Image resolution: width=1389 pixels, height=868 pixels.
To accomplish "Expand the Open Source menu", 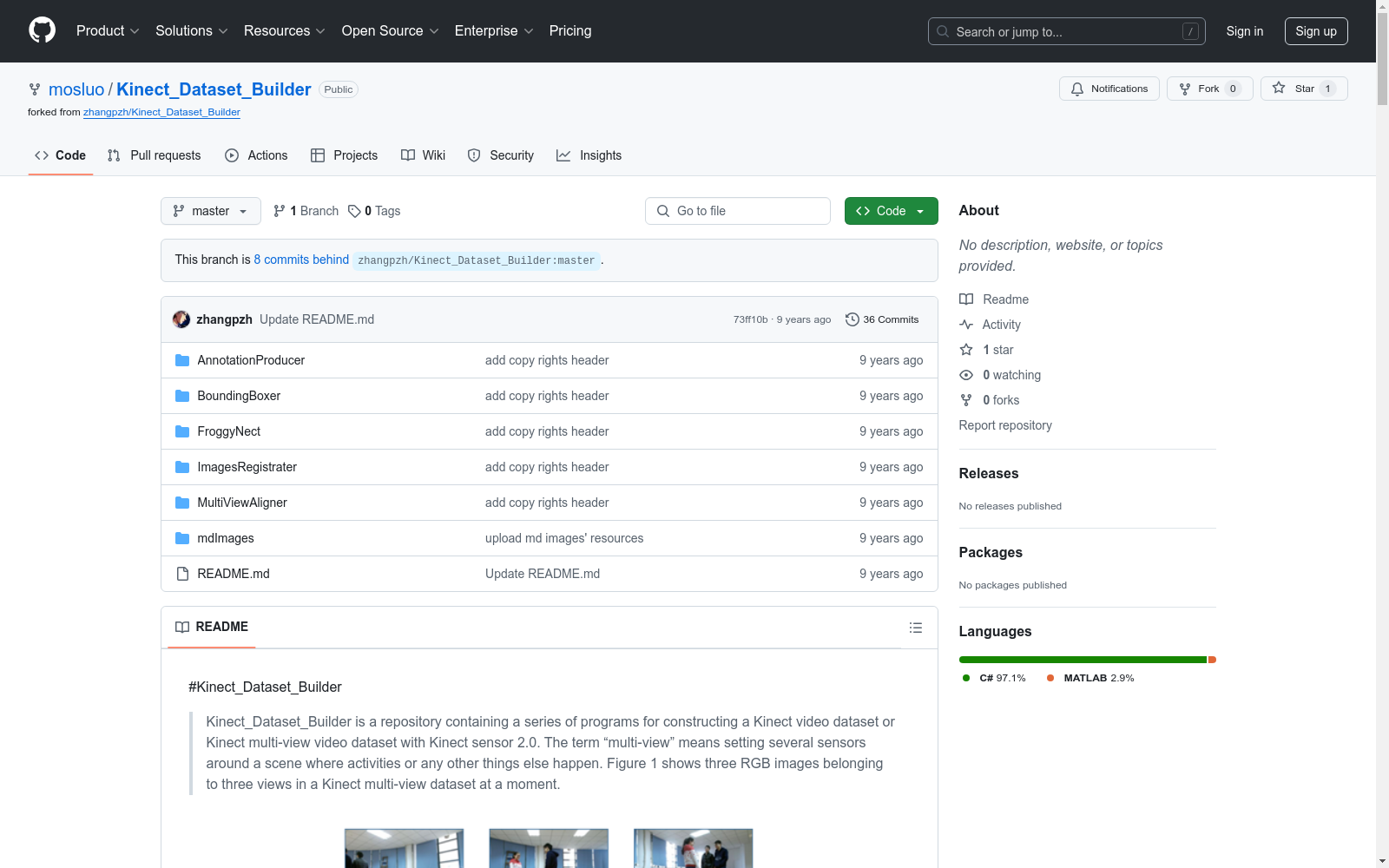I will (391, 30).
